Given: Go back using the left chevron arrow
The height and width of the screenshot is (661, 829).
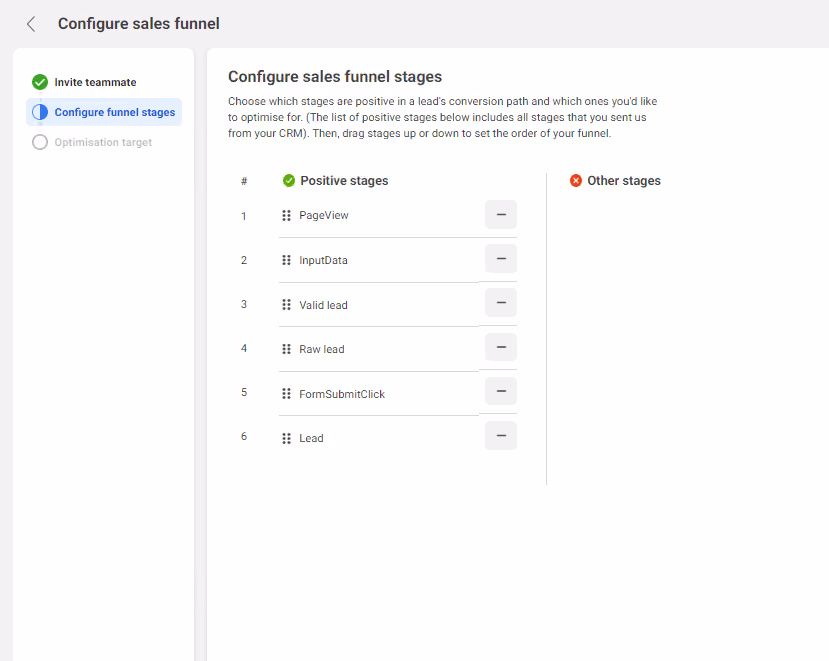Looking at the screenshot, I should [x=31, y=24].
